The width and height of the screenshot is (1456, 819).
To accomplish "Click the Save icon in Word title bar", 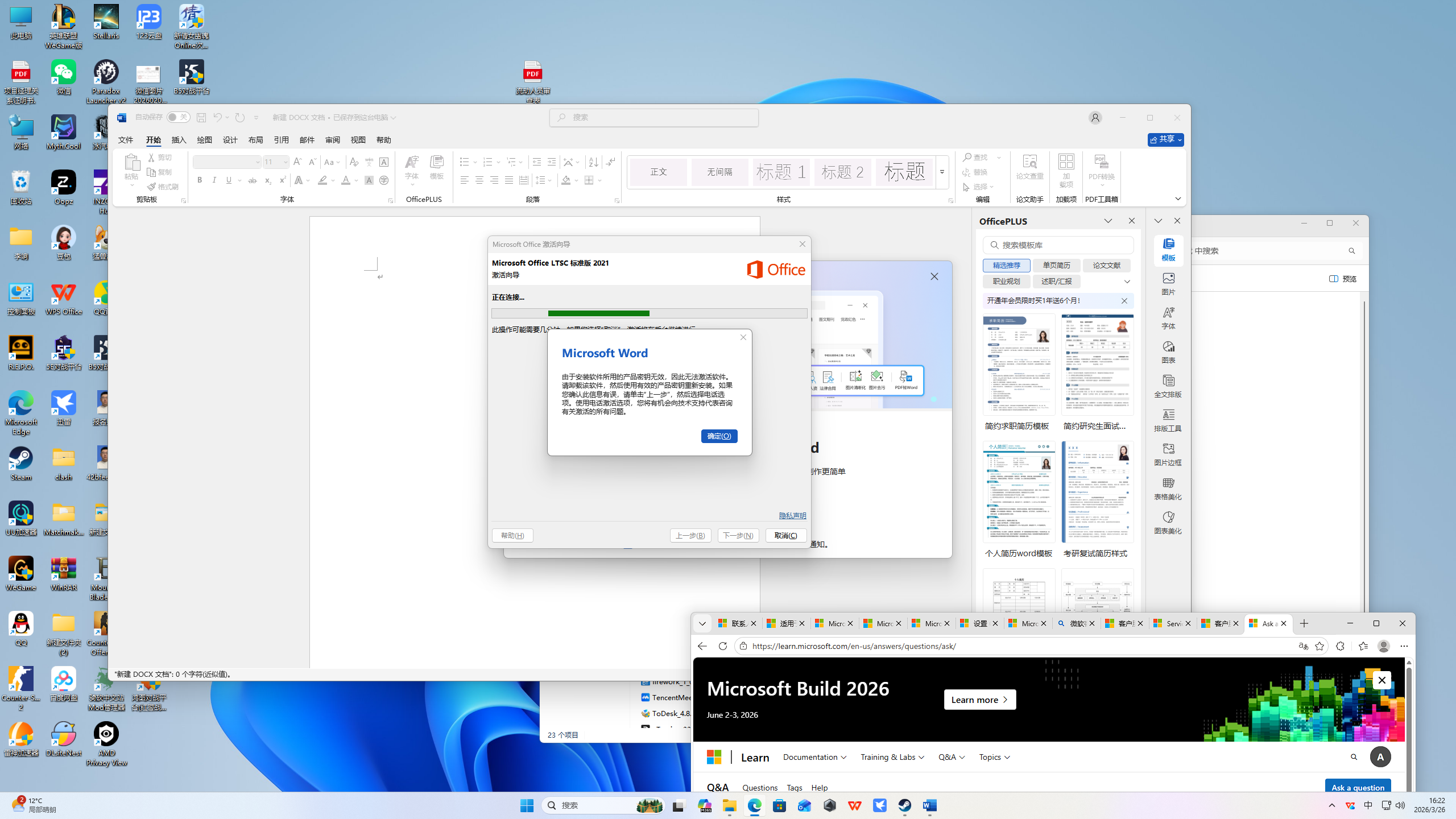I will click(x=201, y=118).
